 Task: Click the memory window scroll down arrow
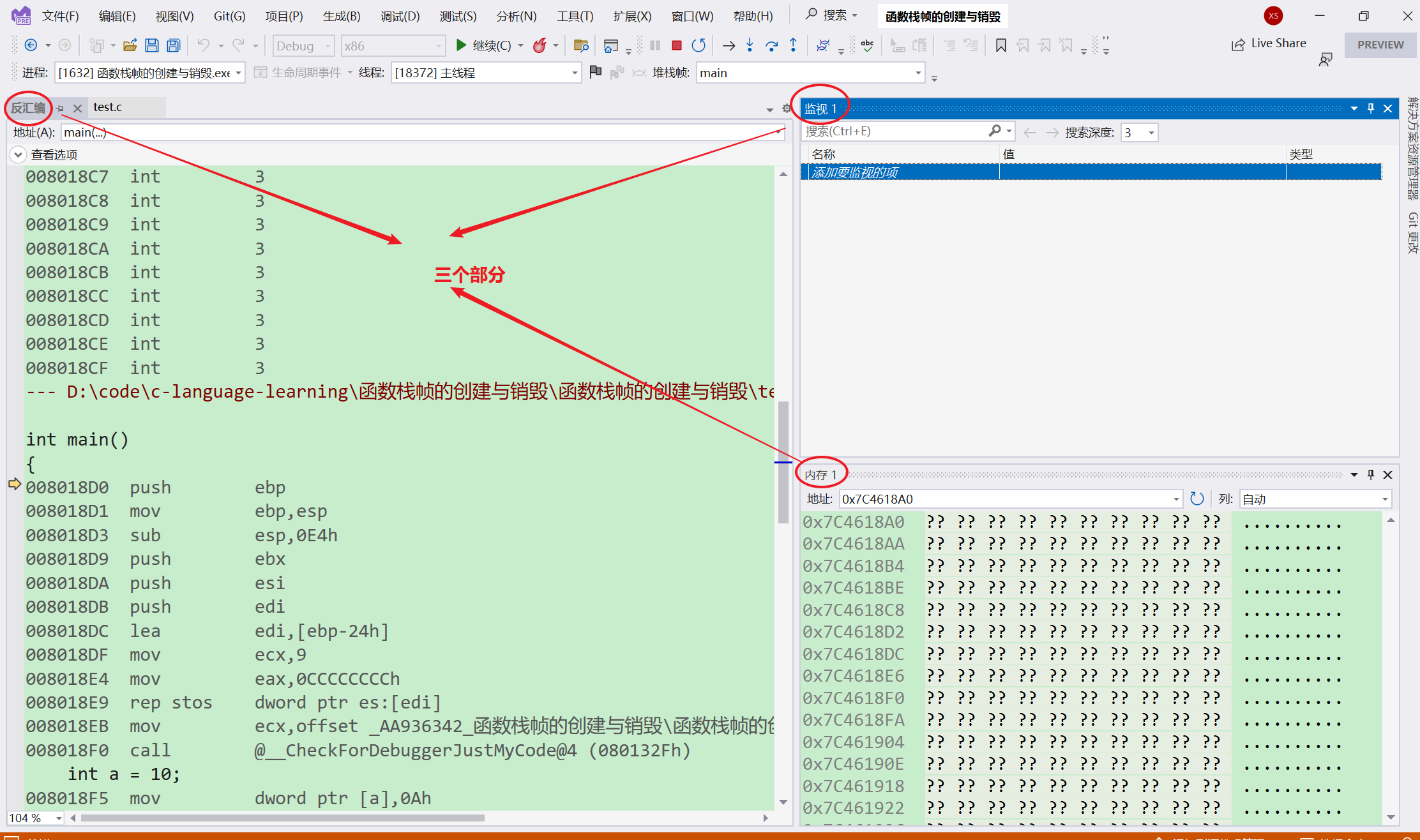click(1391, 818)
